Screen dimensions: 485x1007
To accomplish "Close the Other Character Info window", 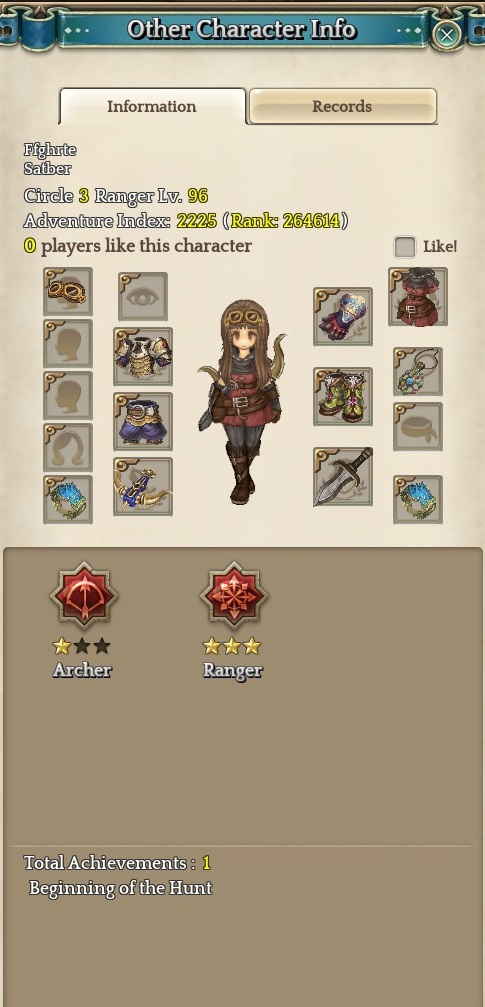I will [x=446, y=33].
